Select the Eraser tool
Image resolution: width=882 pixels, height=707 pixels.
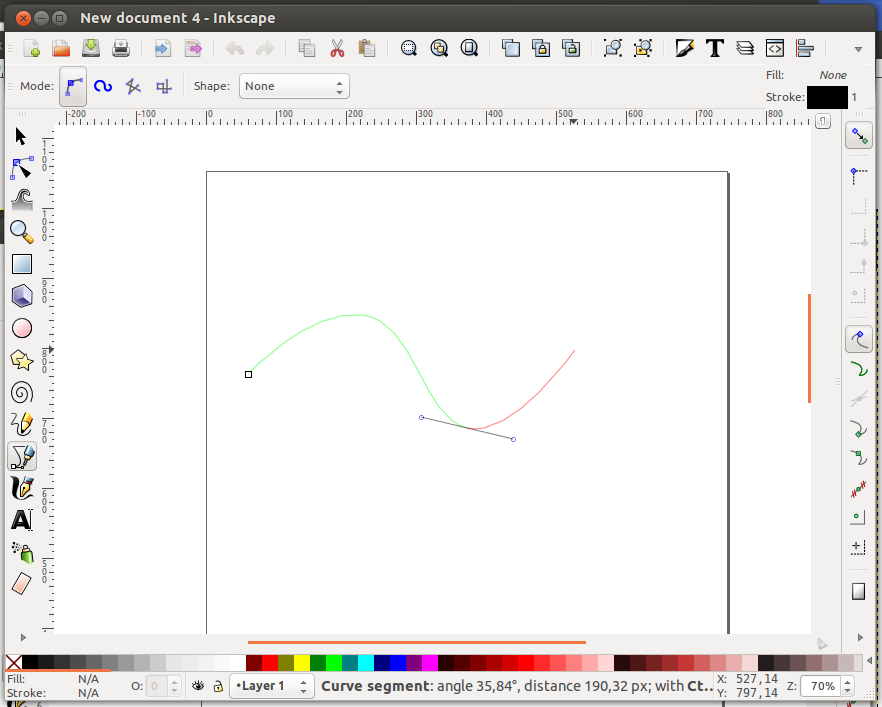pos(21,584)
